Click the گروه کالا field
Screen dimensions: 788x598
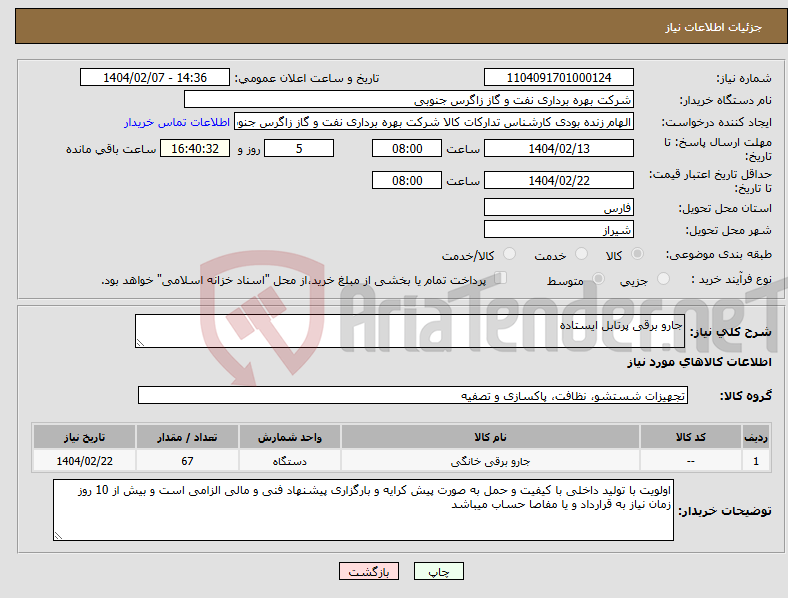coord(413,395)
